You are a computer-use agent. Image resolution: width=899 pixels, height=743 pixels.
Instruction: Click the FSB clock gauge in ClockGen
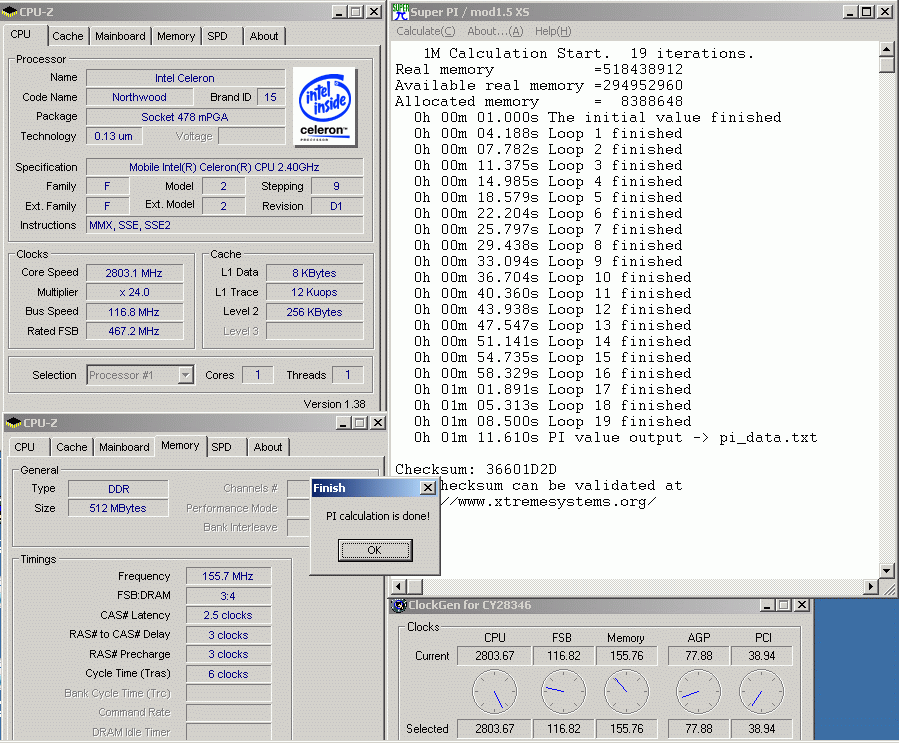click(563, 692)
